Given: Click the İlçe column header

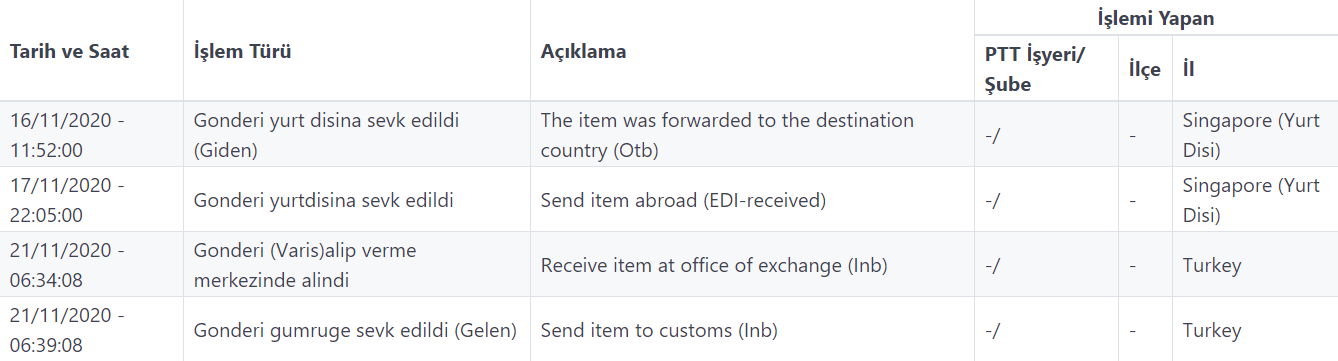Looking at the screenshot, I should pos(1145,70).
